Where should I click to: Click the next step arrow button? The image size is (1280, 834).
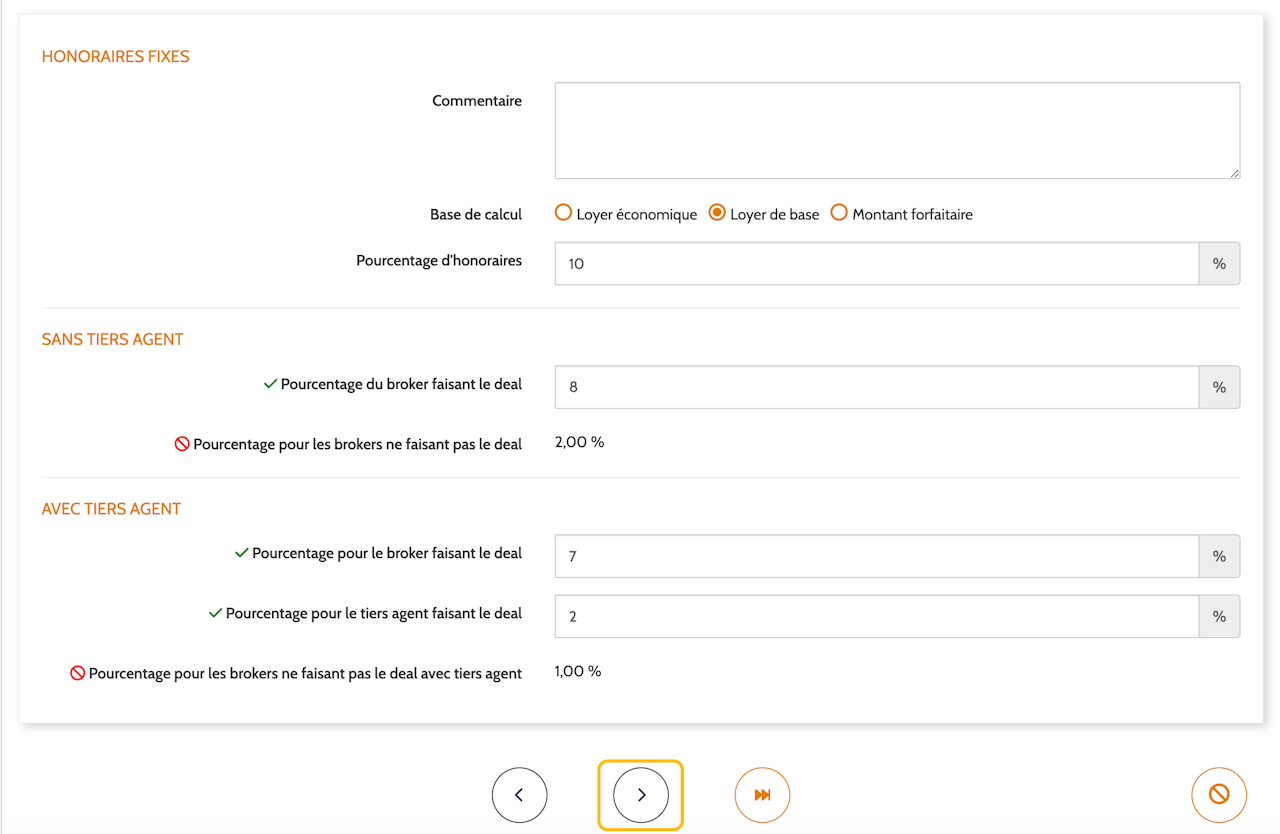[x=641, y=795]
